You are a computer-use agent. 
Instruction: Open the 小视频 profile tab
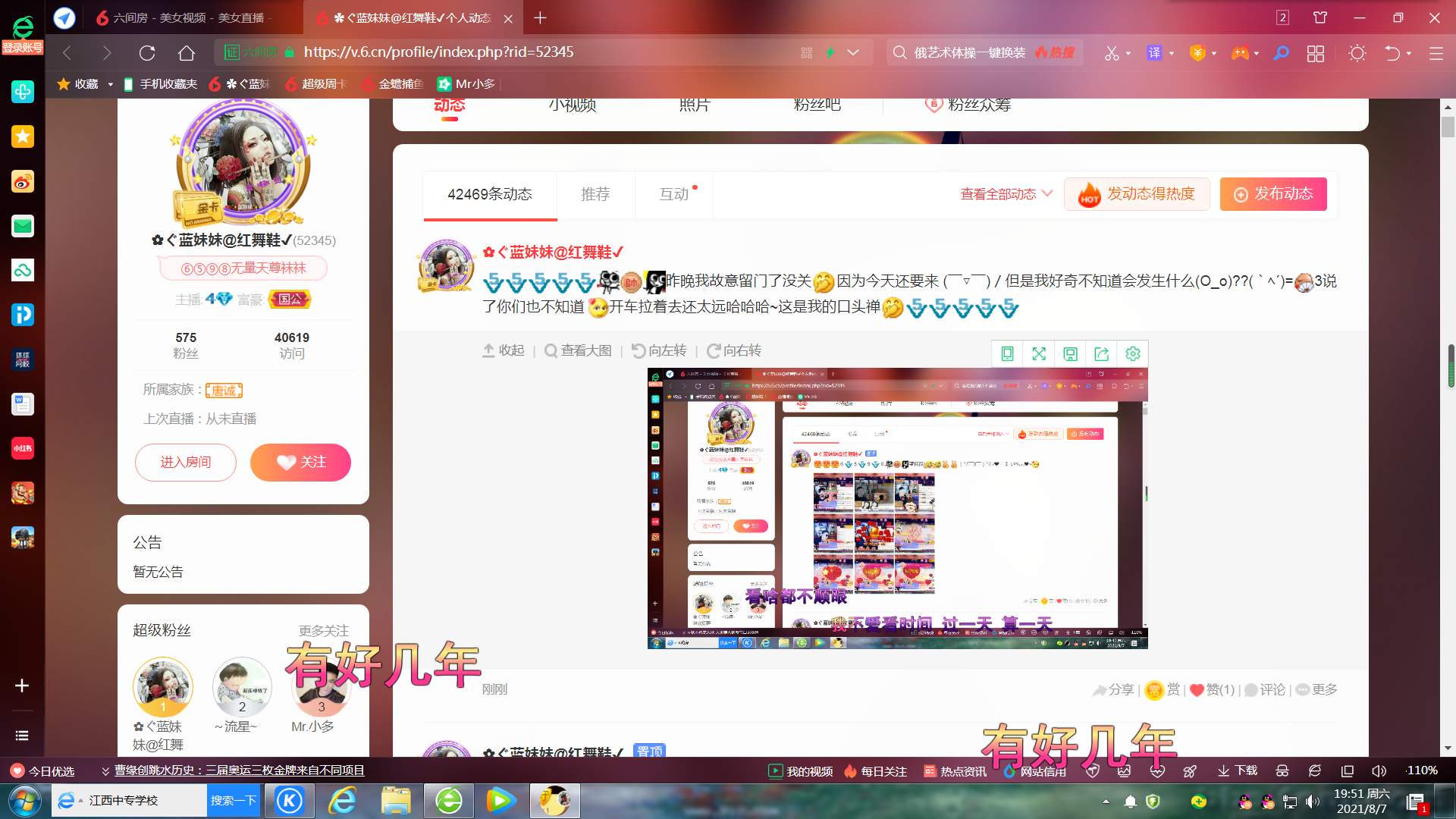573,105
